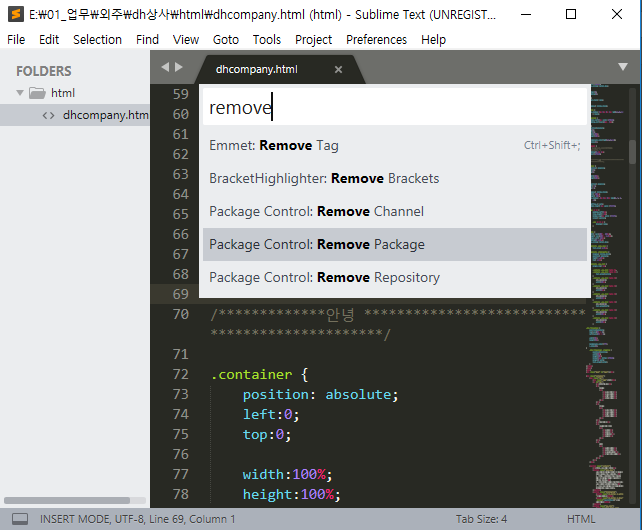Open the Selection menu
The width and height of the screenshot is (642, 530).
click(x=97, y=39)
